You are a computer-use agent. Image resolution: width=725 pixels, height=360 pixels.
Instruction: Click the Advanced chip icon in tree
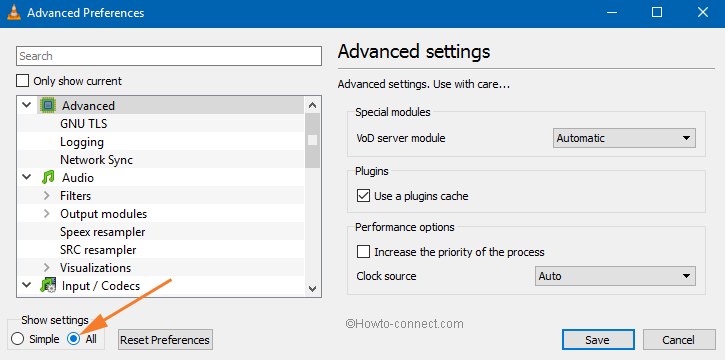47,105
